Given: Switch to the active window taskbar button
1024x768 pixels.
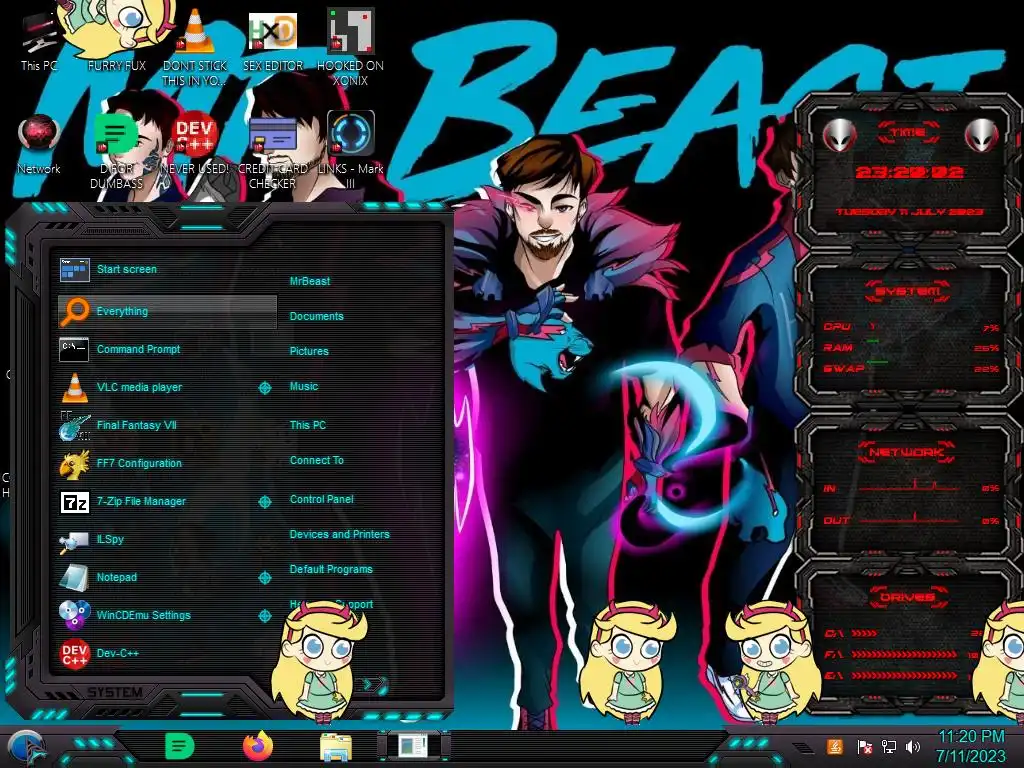Looking at the screenshot, I should (413, 747).
